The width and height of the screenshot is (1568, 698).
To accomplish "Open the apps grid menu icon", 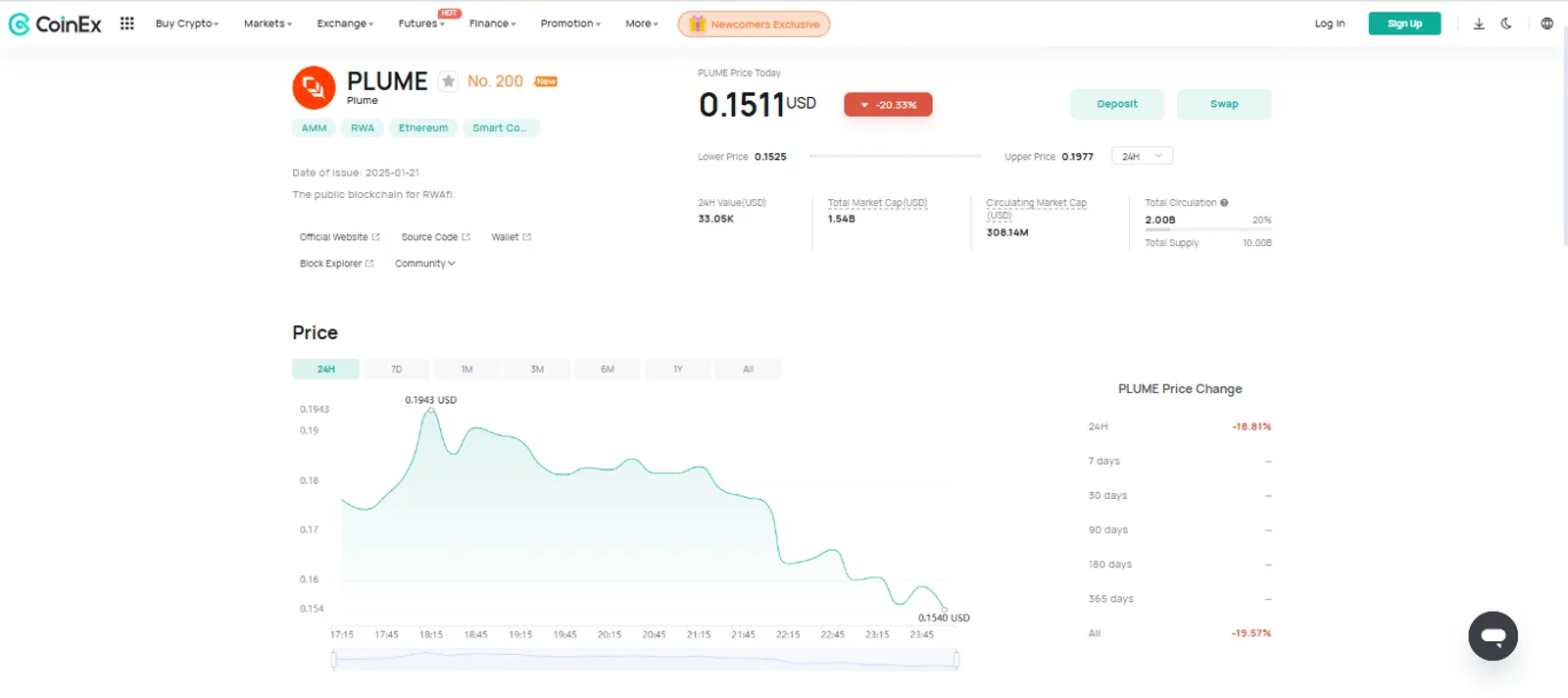I will [x=126, y=24].
